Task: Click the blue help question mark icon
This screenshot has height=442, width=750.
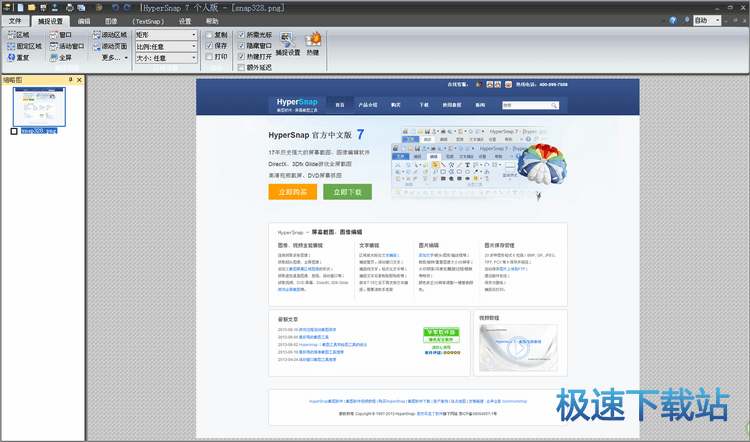Action: (x=673, y=20)
